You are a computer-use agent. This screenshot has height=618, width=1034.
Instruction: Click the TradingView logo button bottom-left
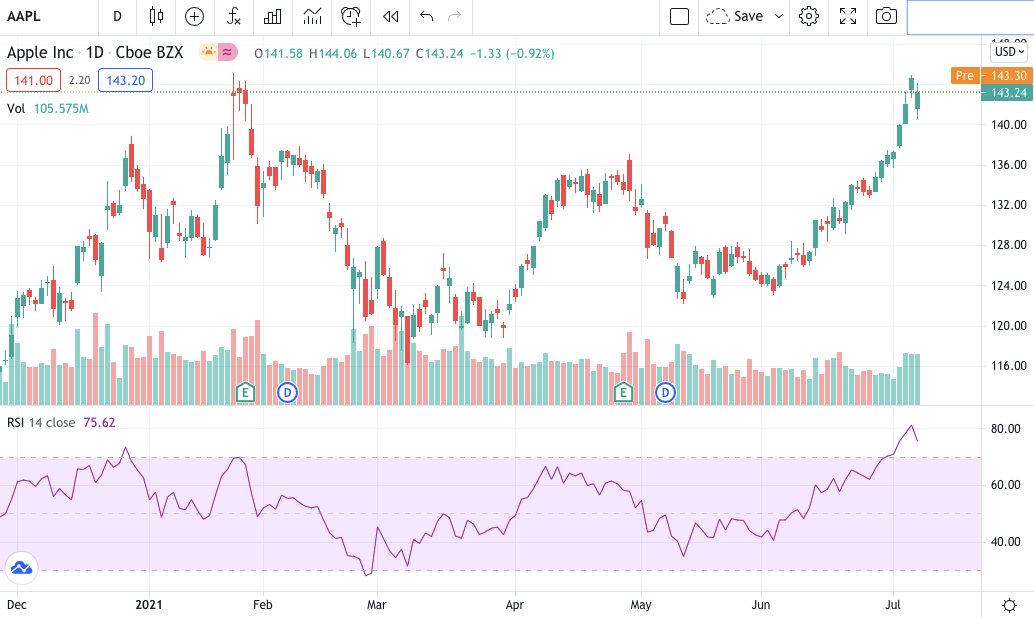(x=22, y=568)
